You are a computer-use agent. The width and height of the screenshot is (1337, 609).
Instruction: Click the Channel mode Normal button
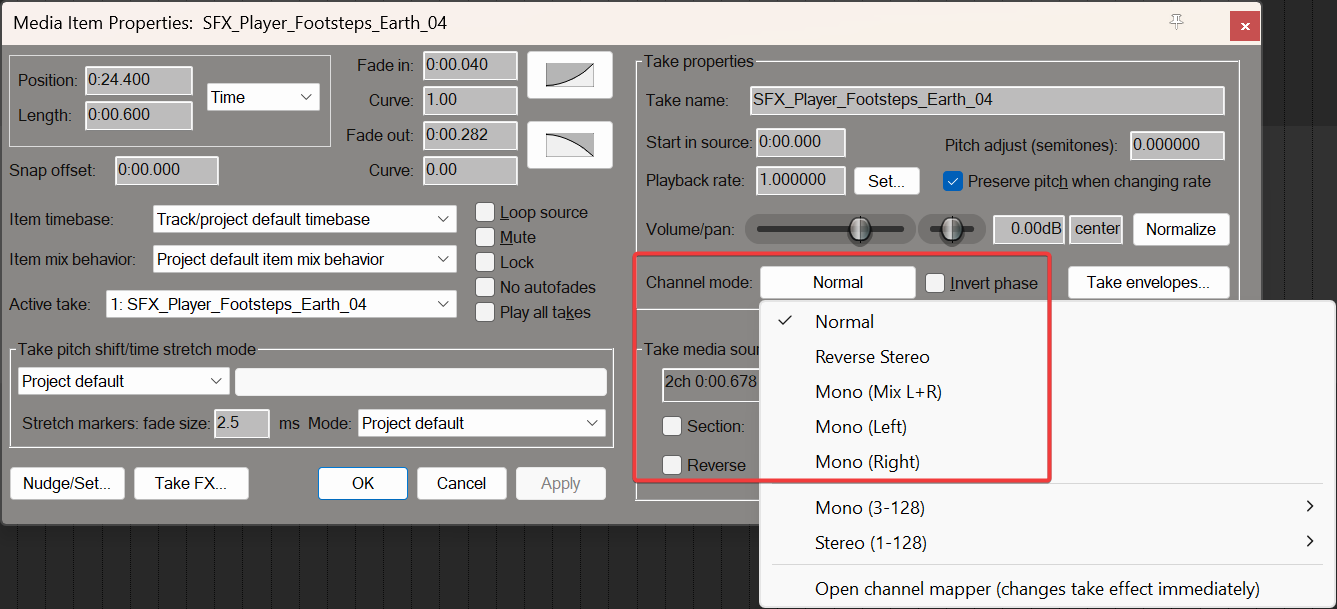pos(837,282)
